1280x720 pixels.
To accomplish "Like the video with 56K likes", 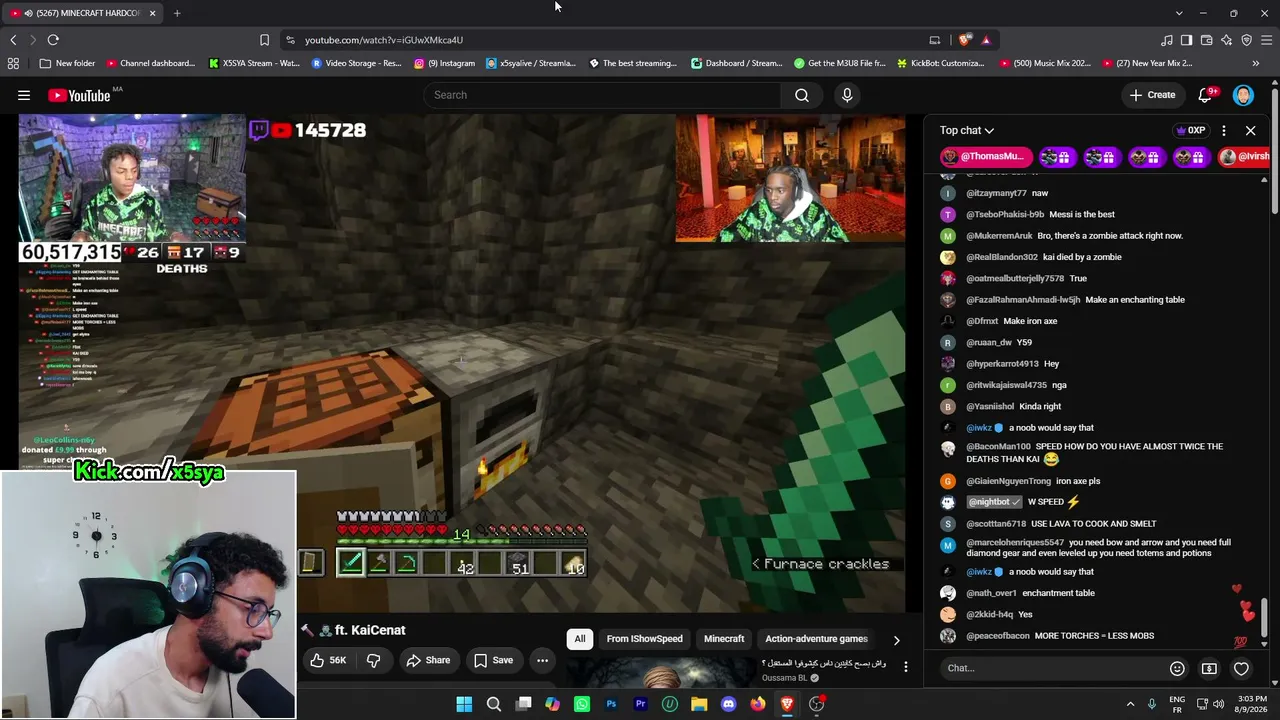I will tap(328, 660).
